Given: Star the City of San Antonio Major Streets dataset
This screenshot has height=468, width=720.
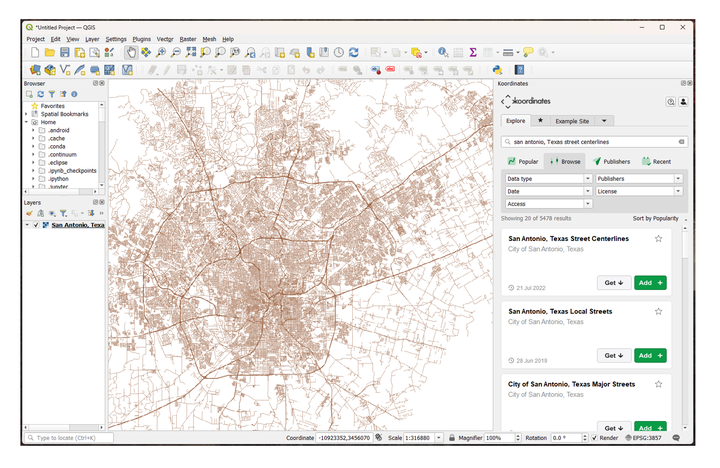Looking at the screenshot, I should point(658,384).
